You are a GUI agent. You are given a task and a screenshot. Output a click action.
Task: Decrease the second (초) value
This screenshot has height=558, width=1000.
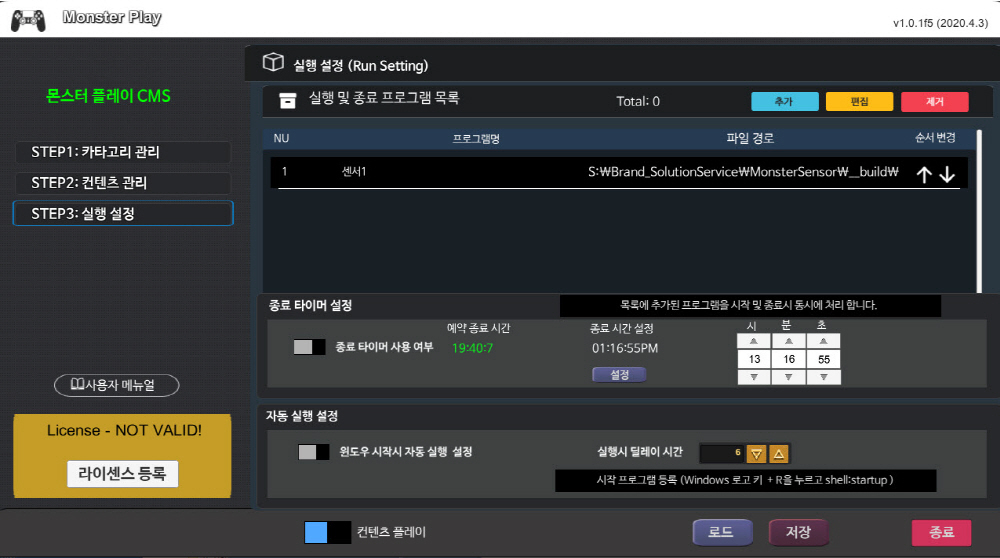pyautogui.click(x=823, y=377)
